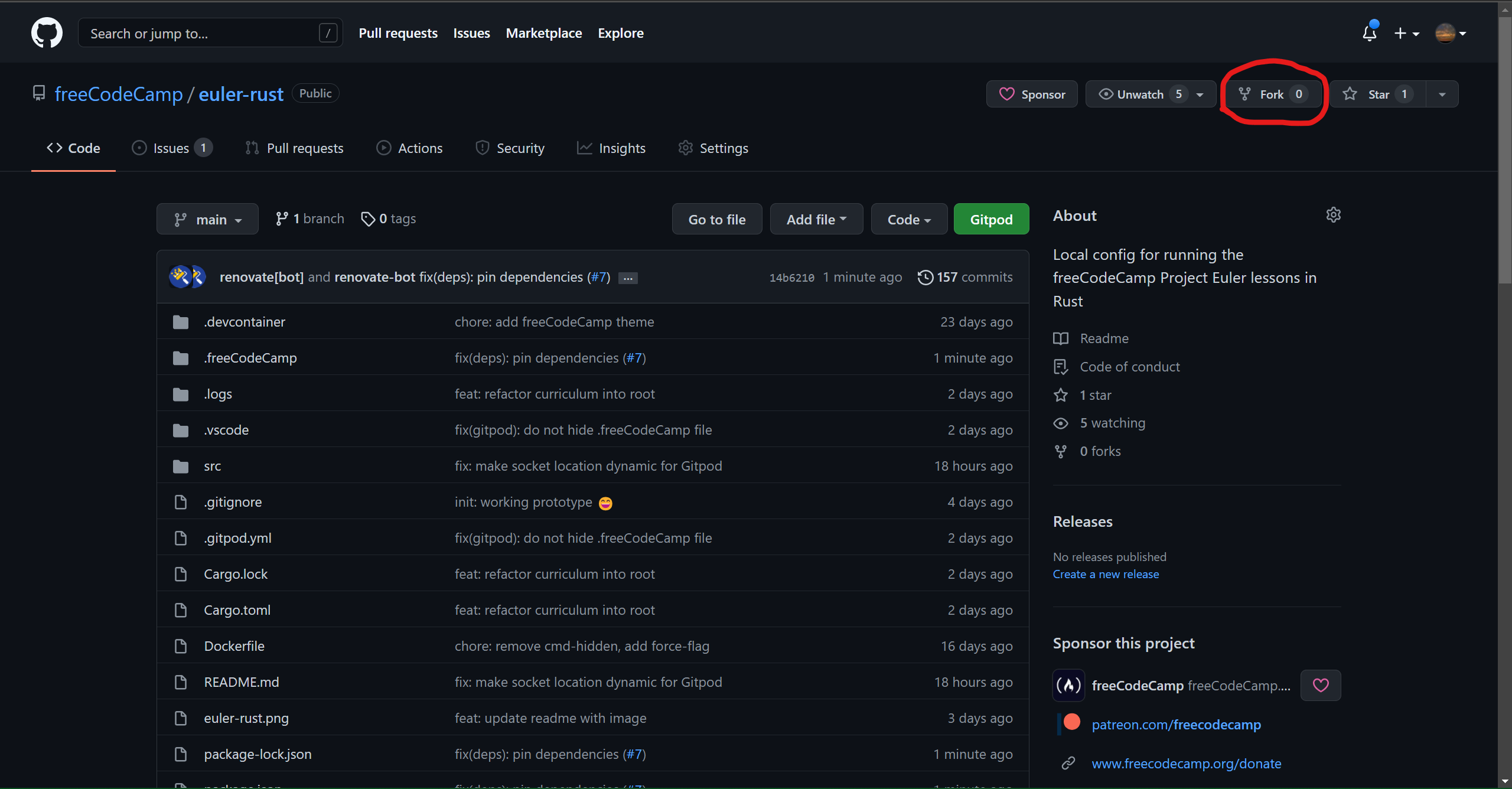Image resolution: width=1512 pixels, height=789 pixels.
Task: Focus the Search or jump to field
Action: click(210, 33)
